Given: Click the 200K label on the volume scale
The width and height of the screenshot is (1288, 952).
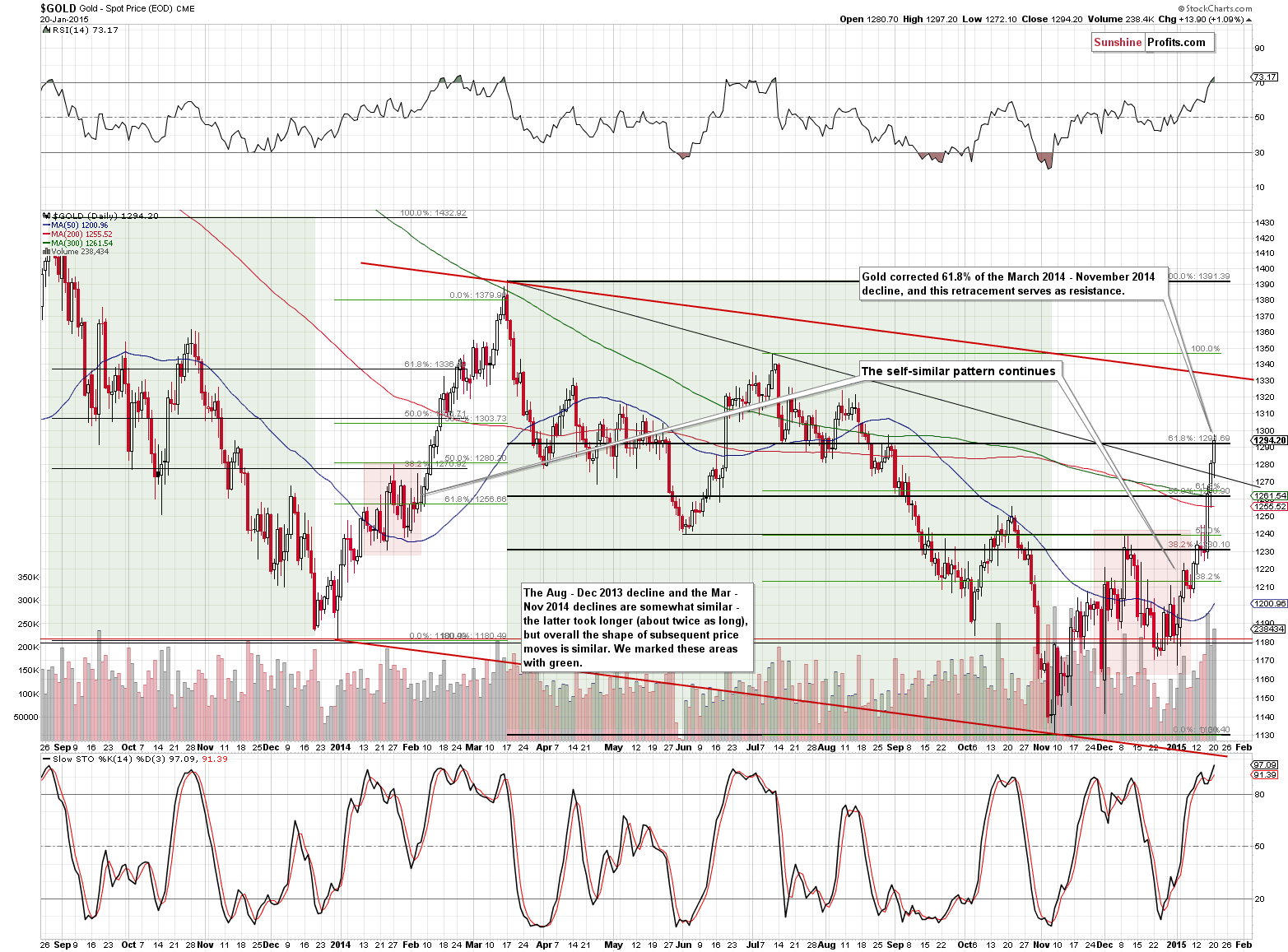Looking at the screenshot, I should tap(28, 648).
